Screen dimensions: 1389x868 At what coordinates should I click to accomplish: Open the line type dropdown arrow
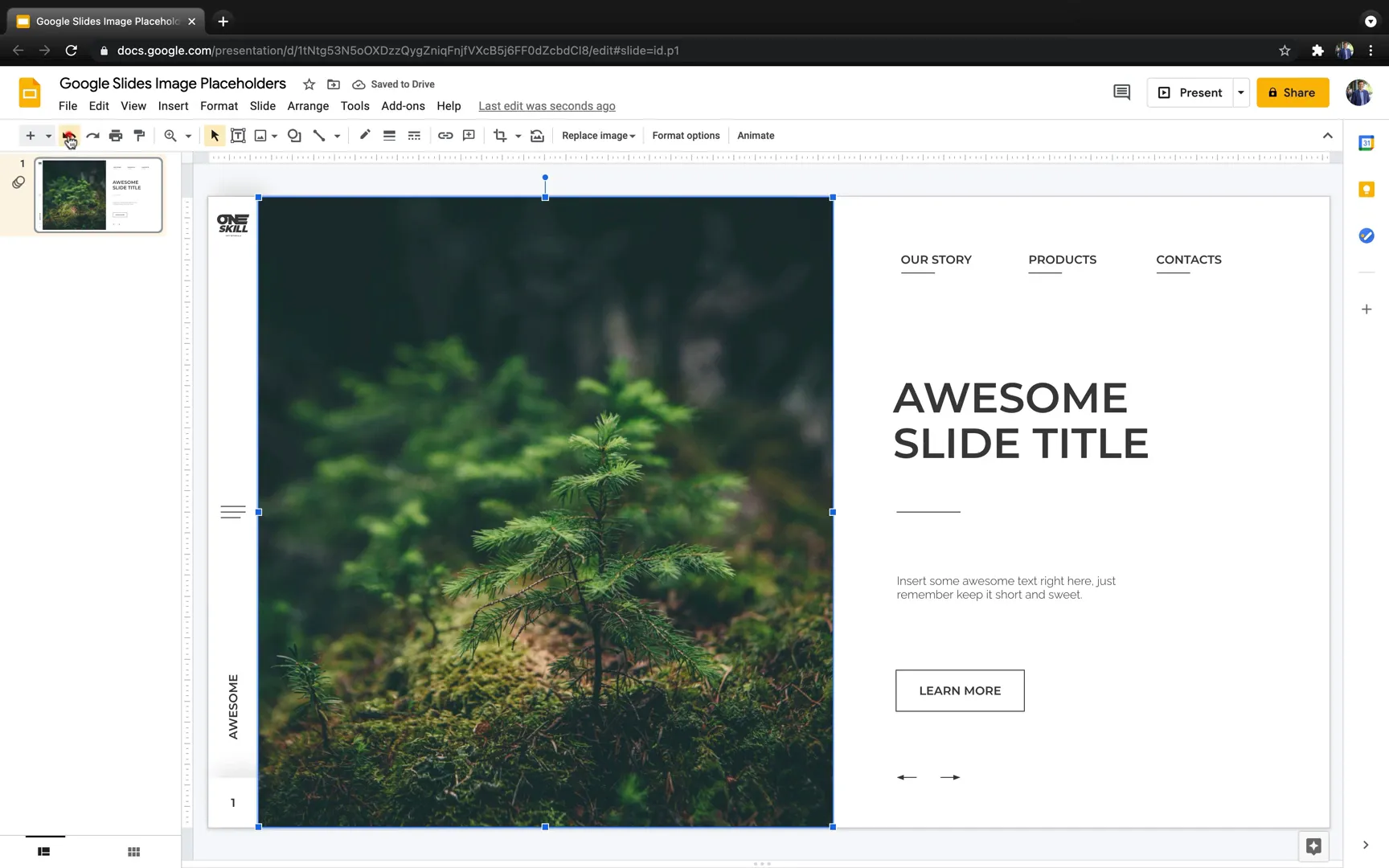click(337, 136)
